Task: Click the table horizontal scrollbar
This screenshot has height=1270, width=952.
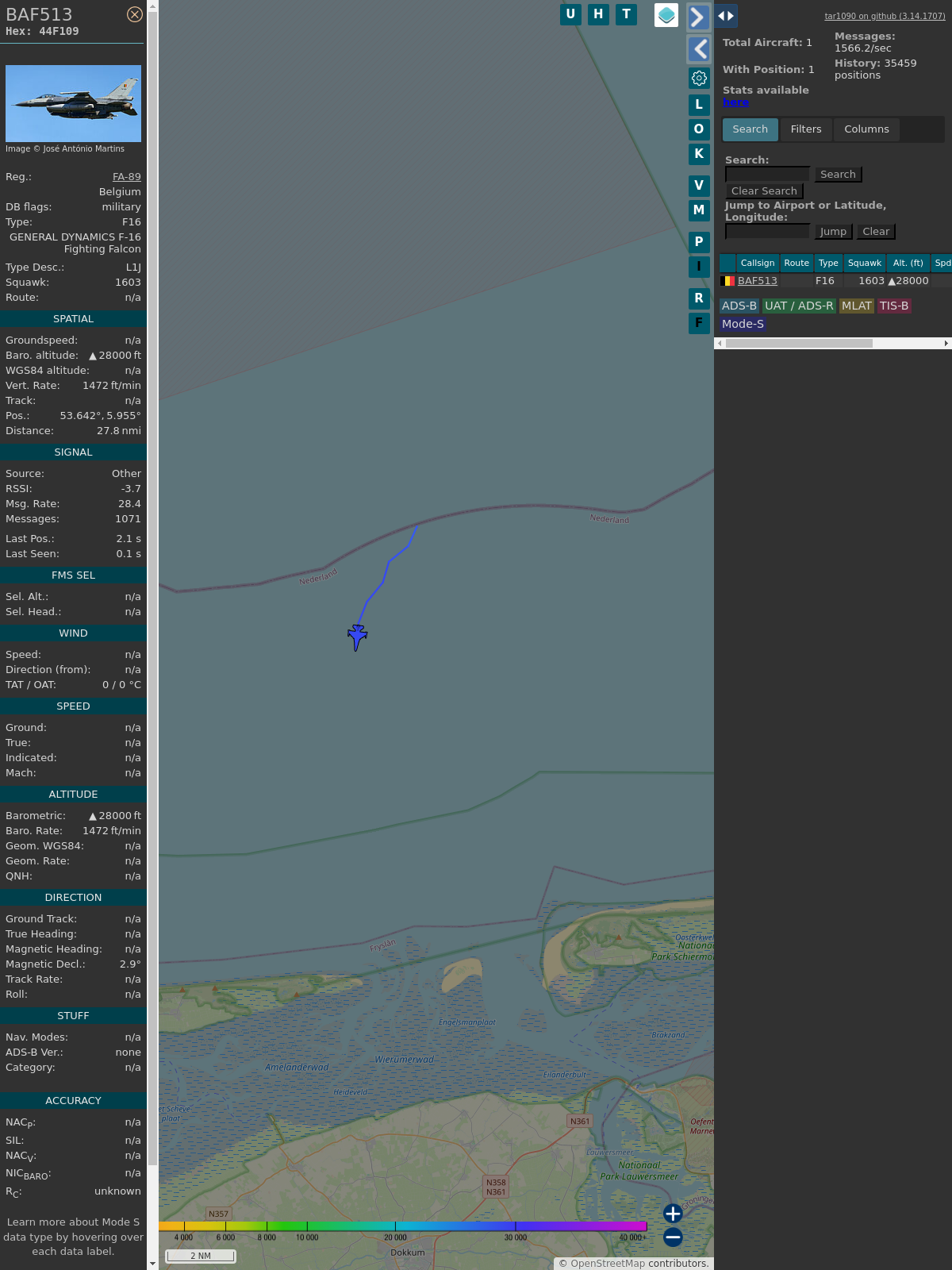Action: click(799, 344)
